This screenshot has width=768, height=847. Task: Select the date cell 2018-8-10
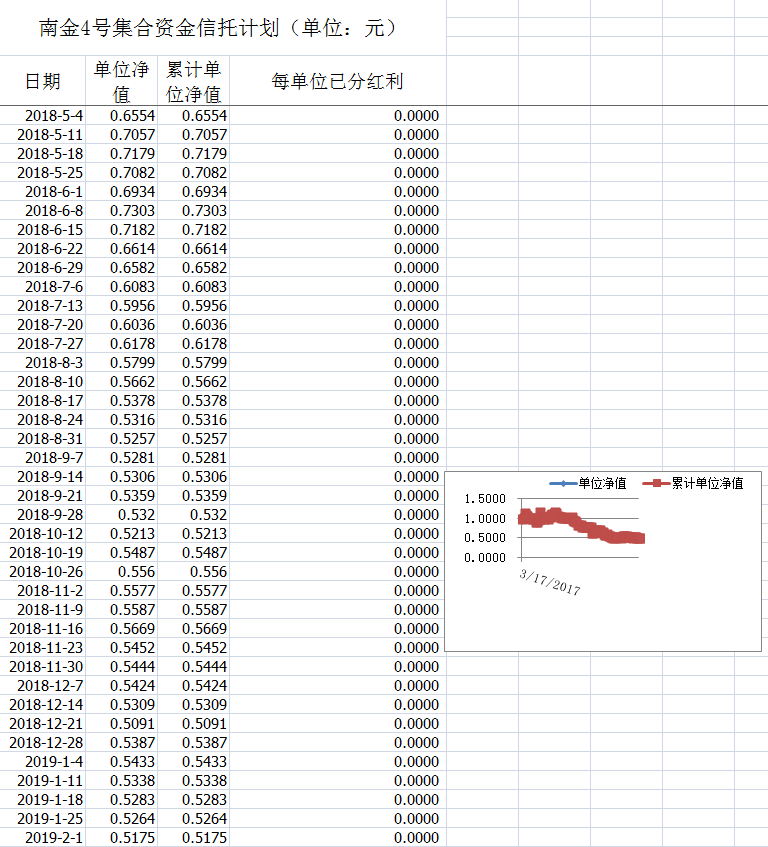(x=43, y=381)
